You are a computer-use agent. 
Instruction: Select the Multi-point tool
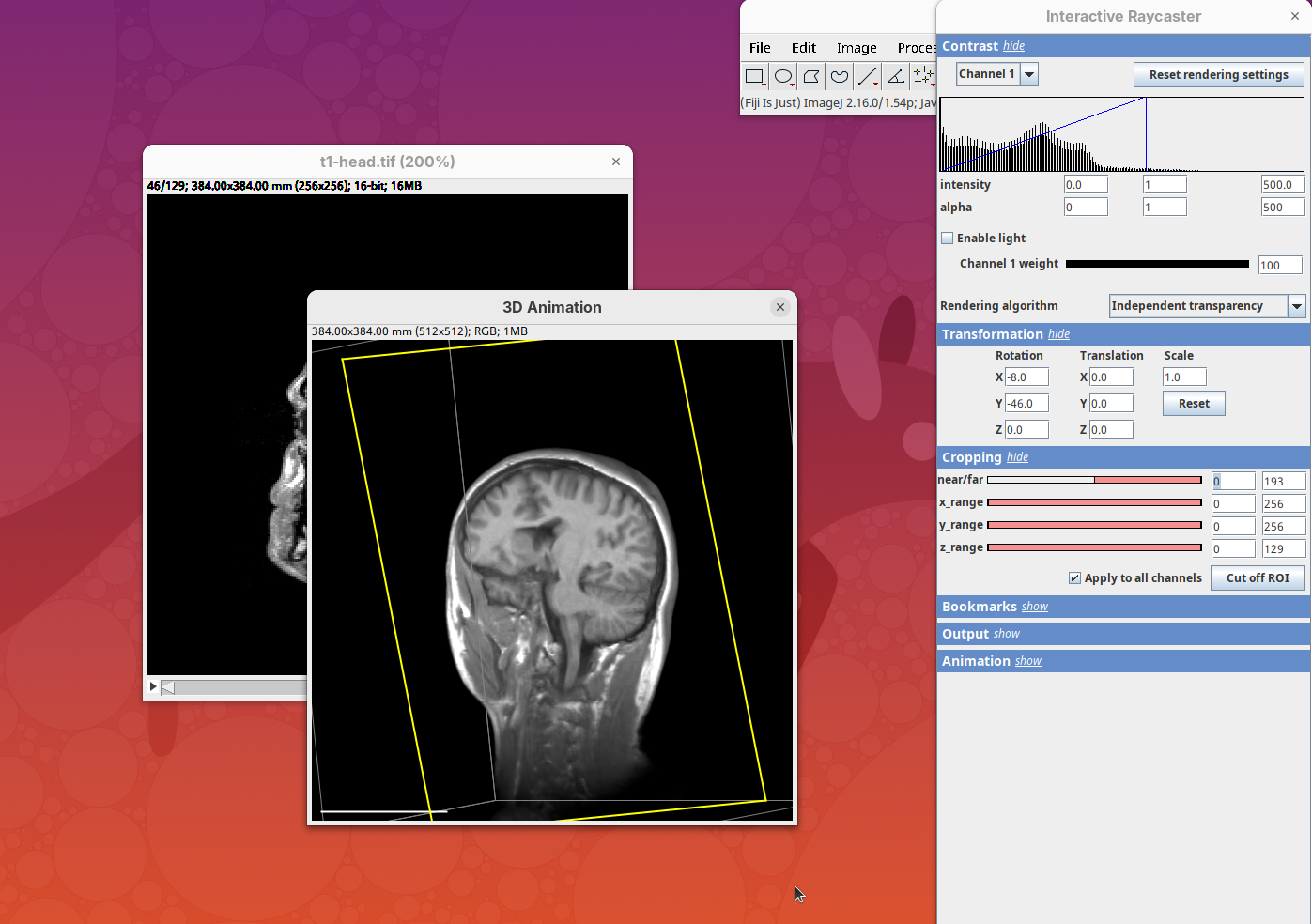coord(923,76)
